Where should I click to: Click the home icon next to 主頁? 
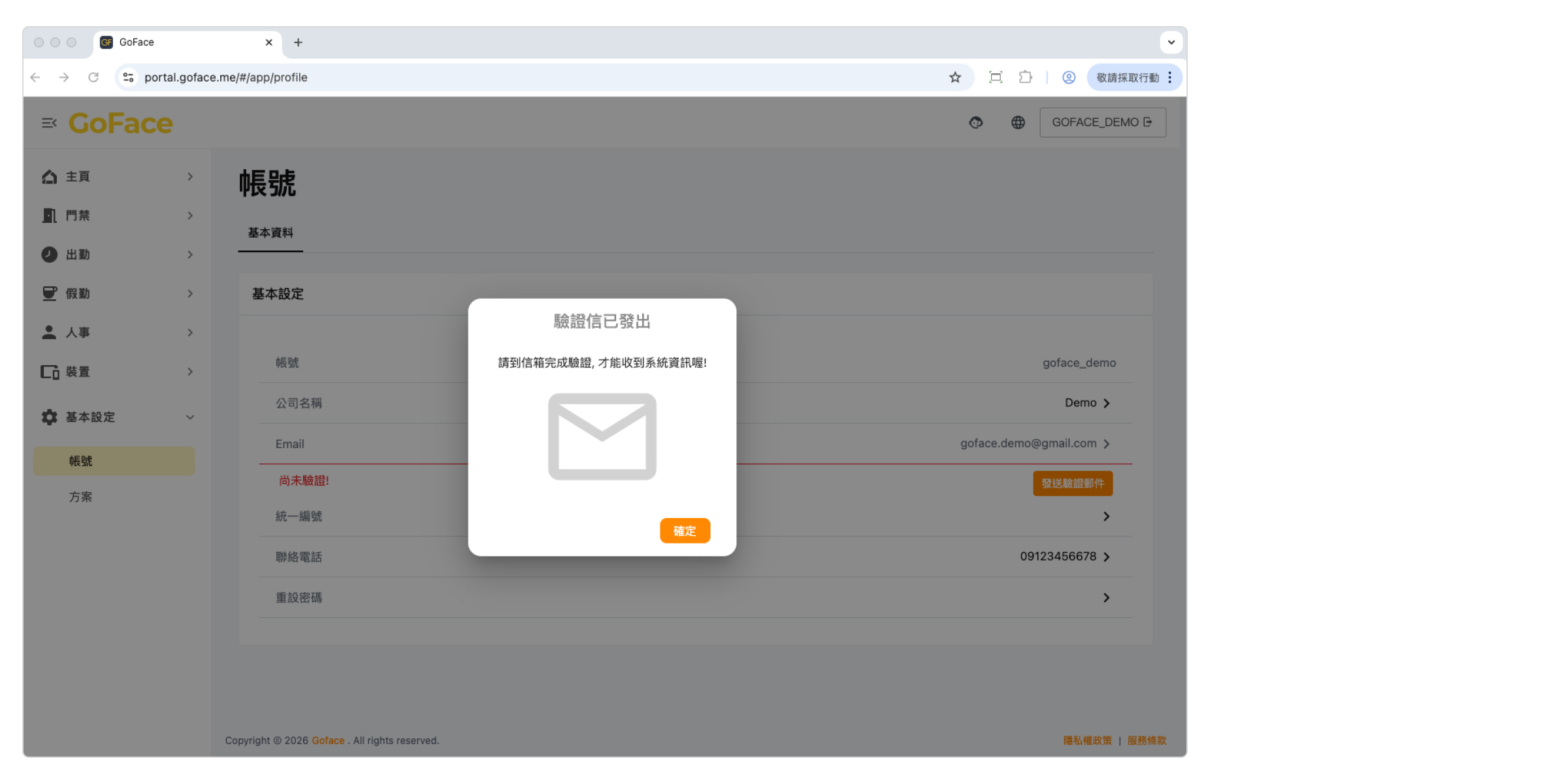(x=49, y=177)
